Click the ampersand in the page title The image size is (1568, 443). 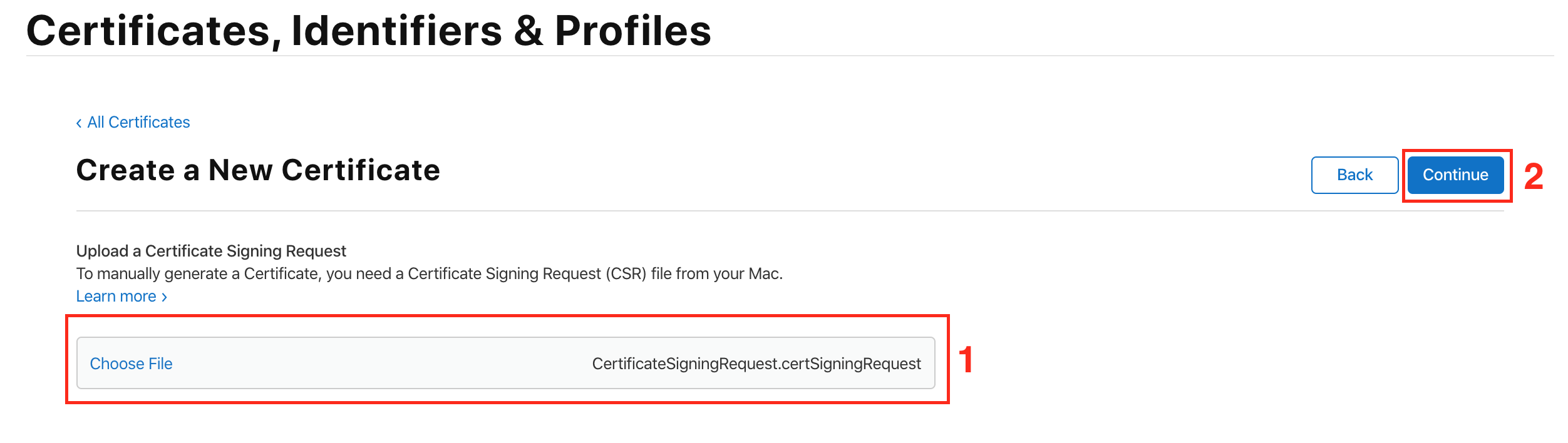[529, 31]
